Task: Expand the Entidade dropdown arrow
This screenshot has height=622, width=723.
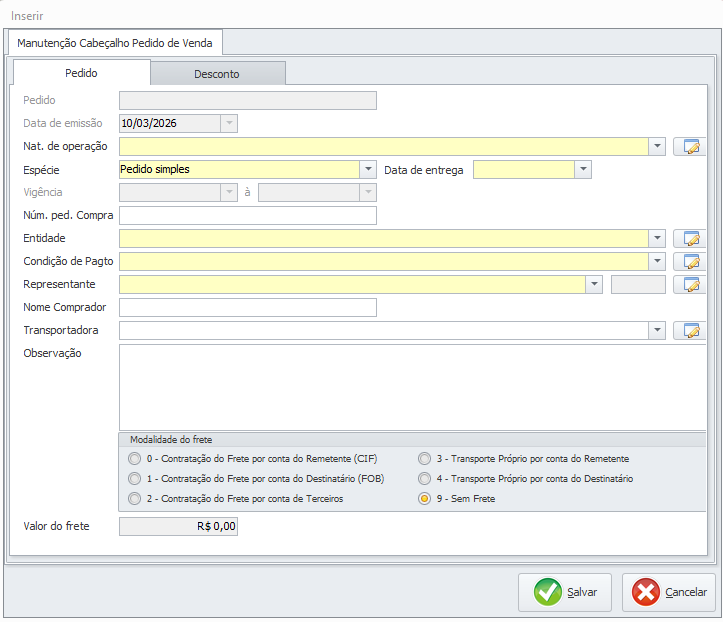Action: click(657, 239)
